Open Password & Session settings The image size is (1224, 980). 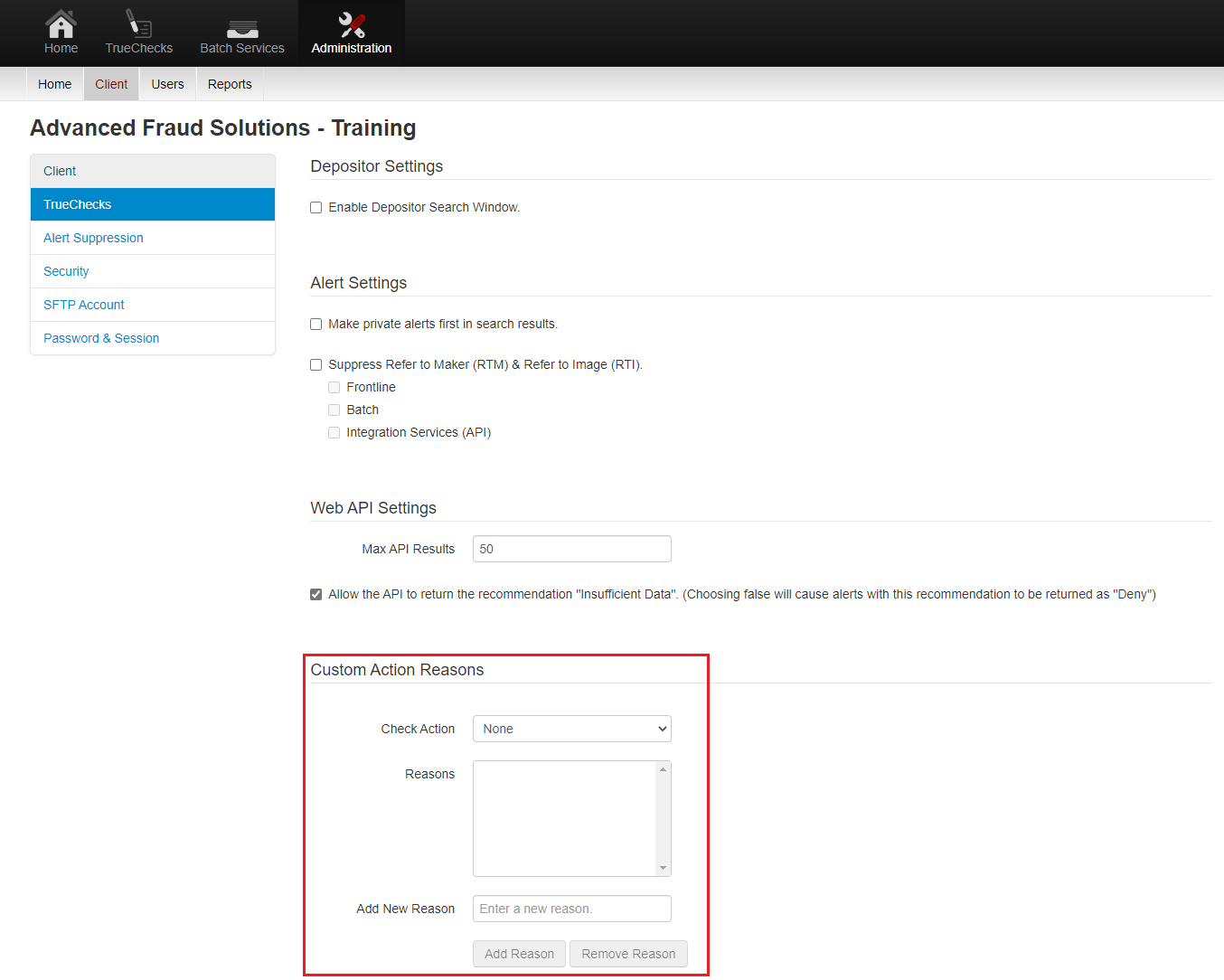click(153, 338)
